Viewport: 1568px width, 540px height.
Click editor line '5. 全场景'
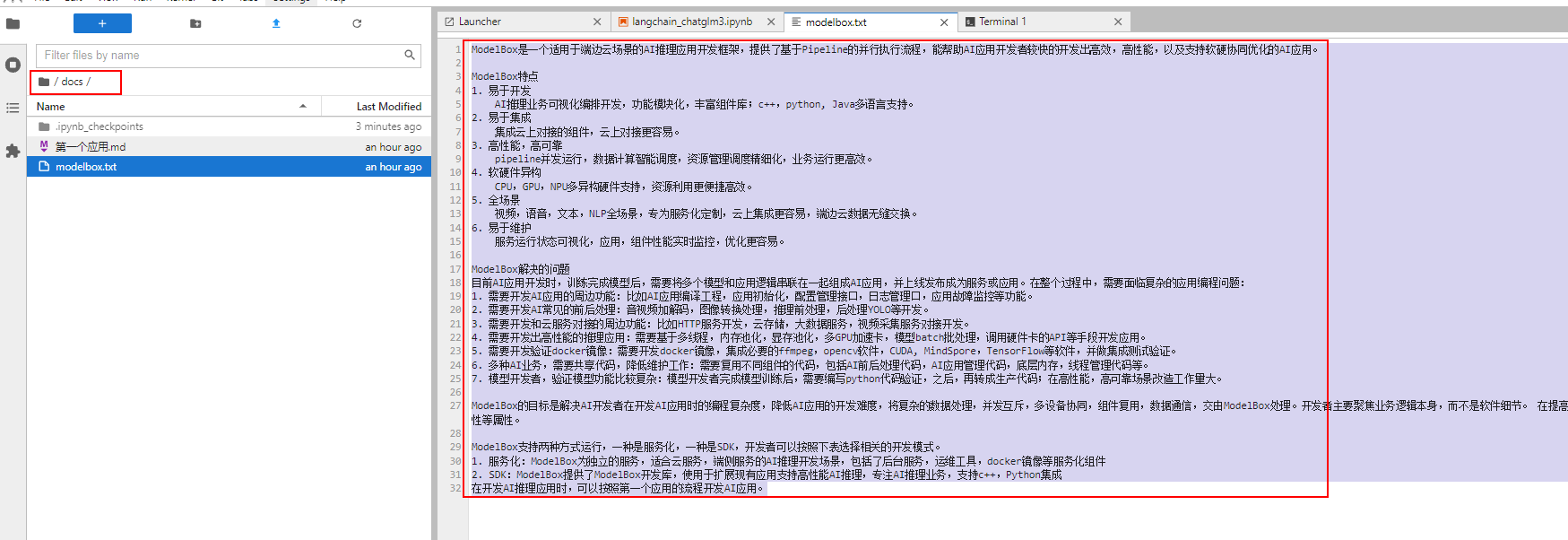pyautogui.click(x=496, y=200)
